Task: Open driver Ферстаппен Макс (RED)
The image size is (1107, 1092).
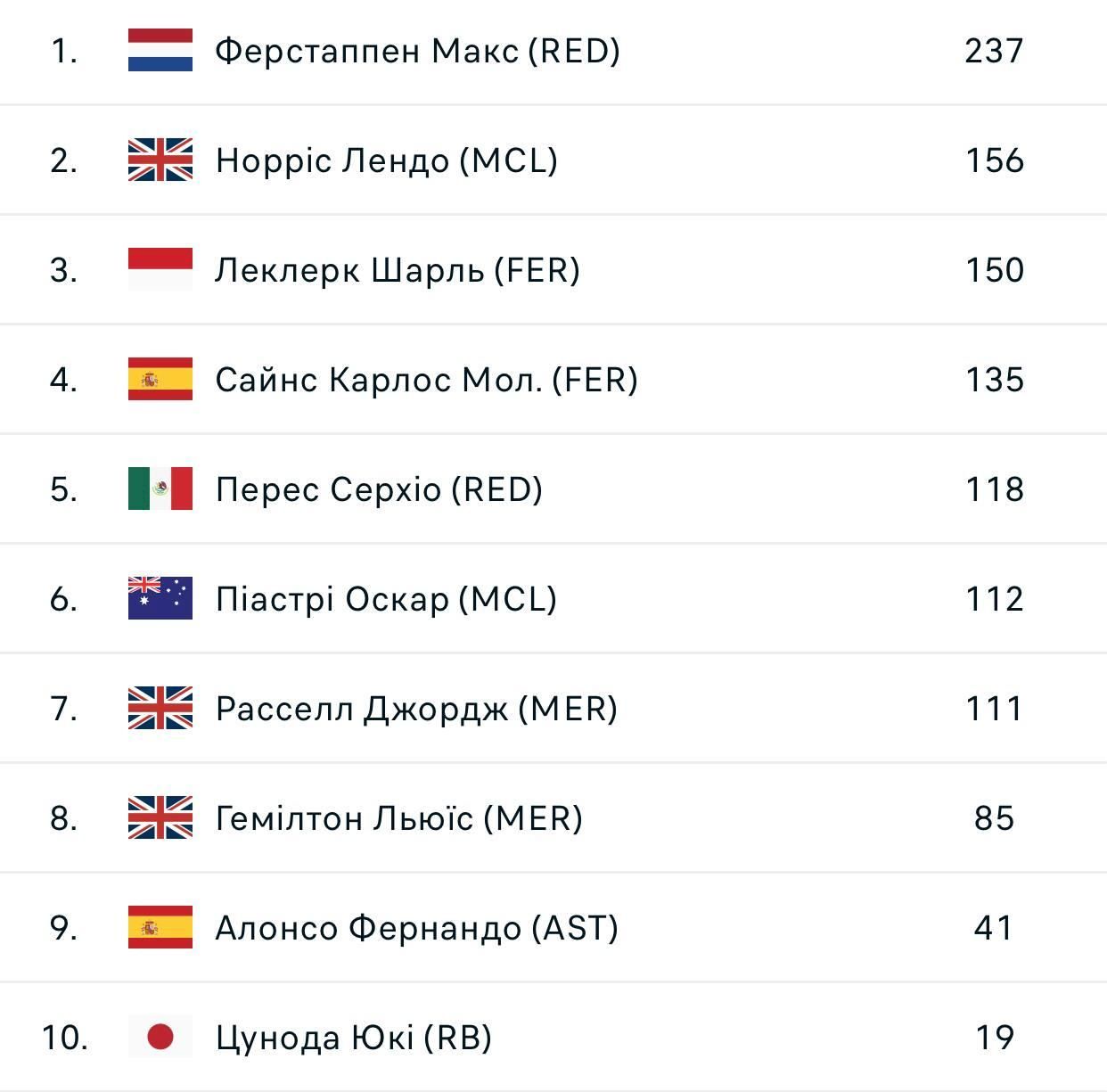Action: (417, 51)
